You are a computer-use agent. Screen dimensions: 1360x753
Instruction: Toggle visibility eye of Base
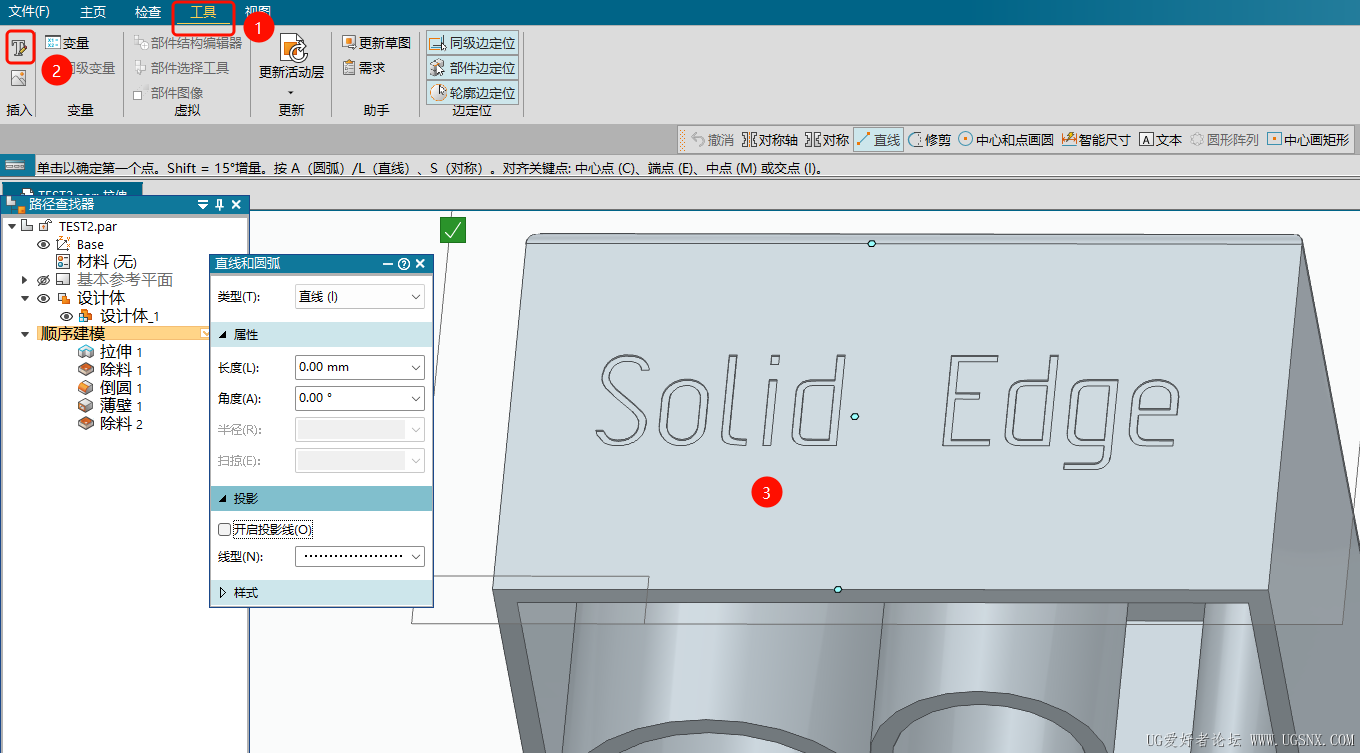tap(43, 244)
